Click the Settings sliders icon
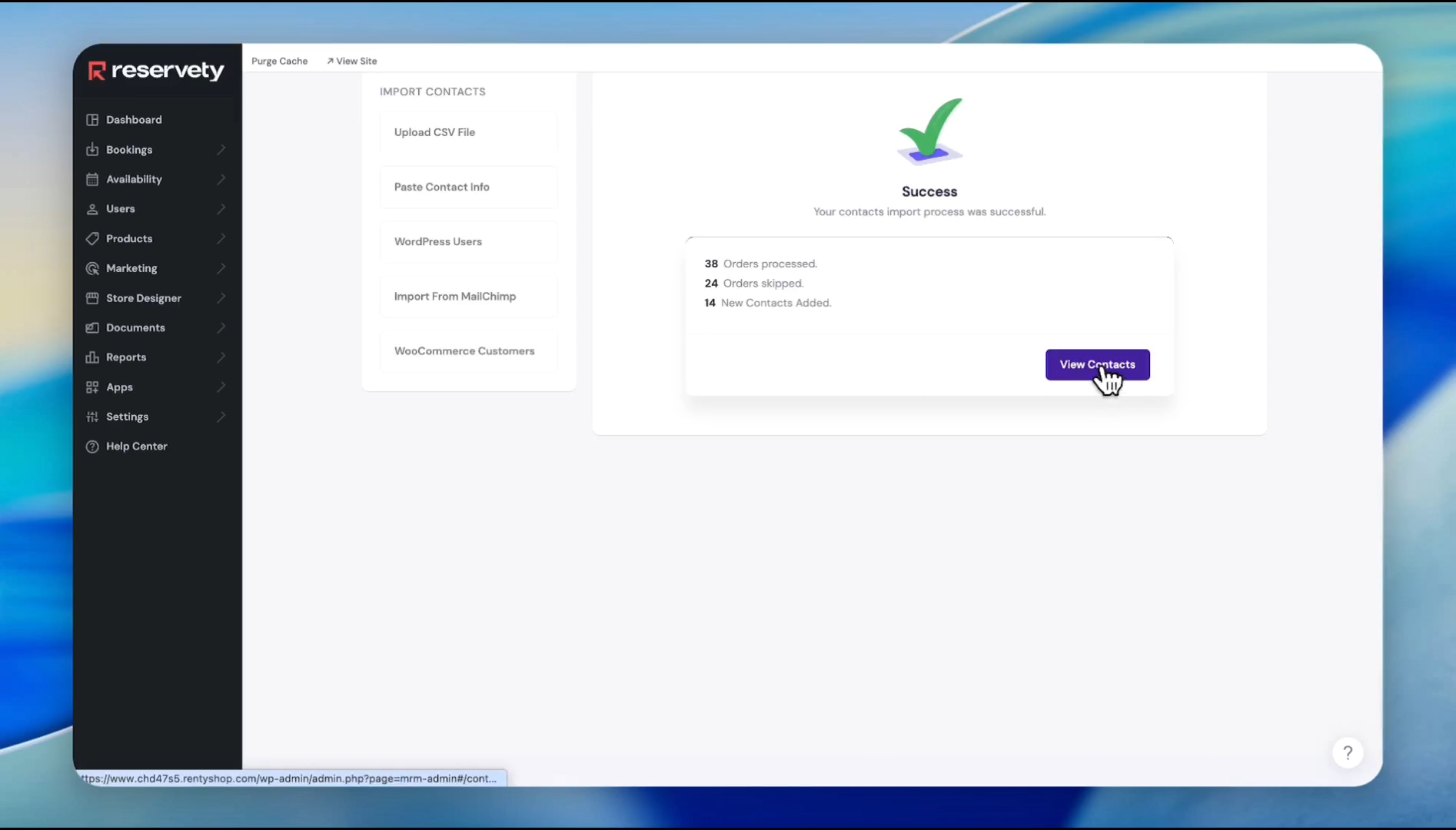This screenshot has height=830, width=1456. (x=92, y=417)
